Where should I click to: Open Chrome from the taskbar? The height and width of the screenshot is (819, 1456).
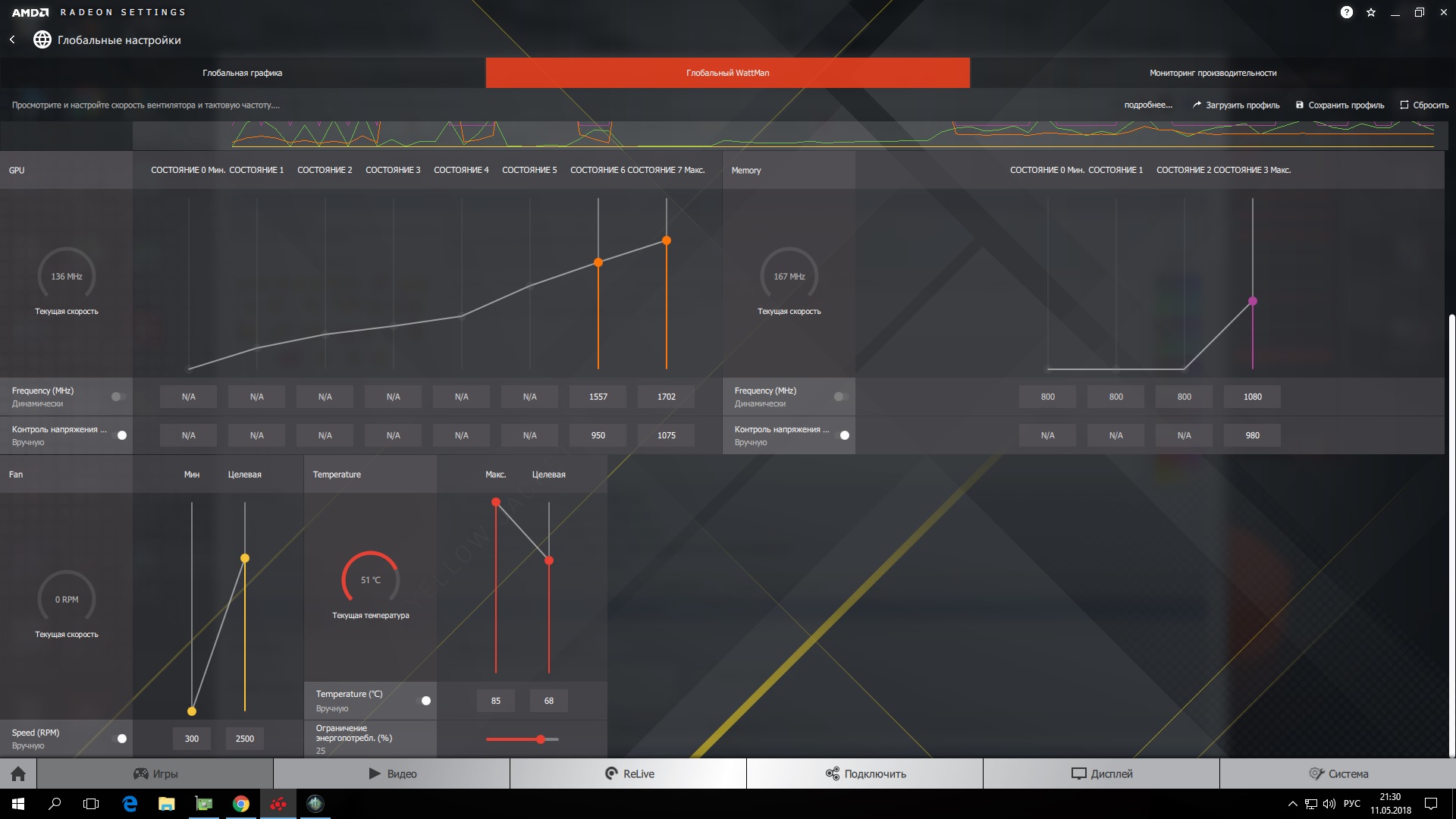(x=241, y=804)
